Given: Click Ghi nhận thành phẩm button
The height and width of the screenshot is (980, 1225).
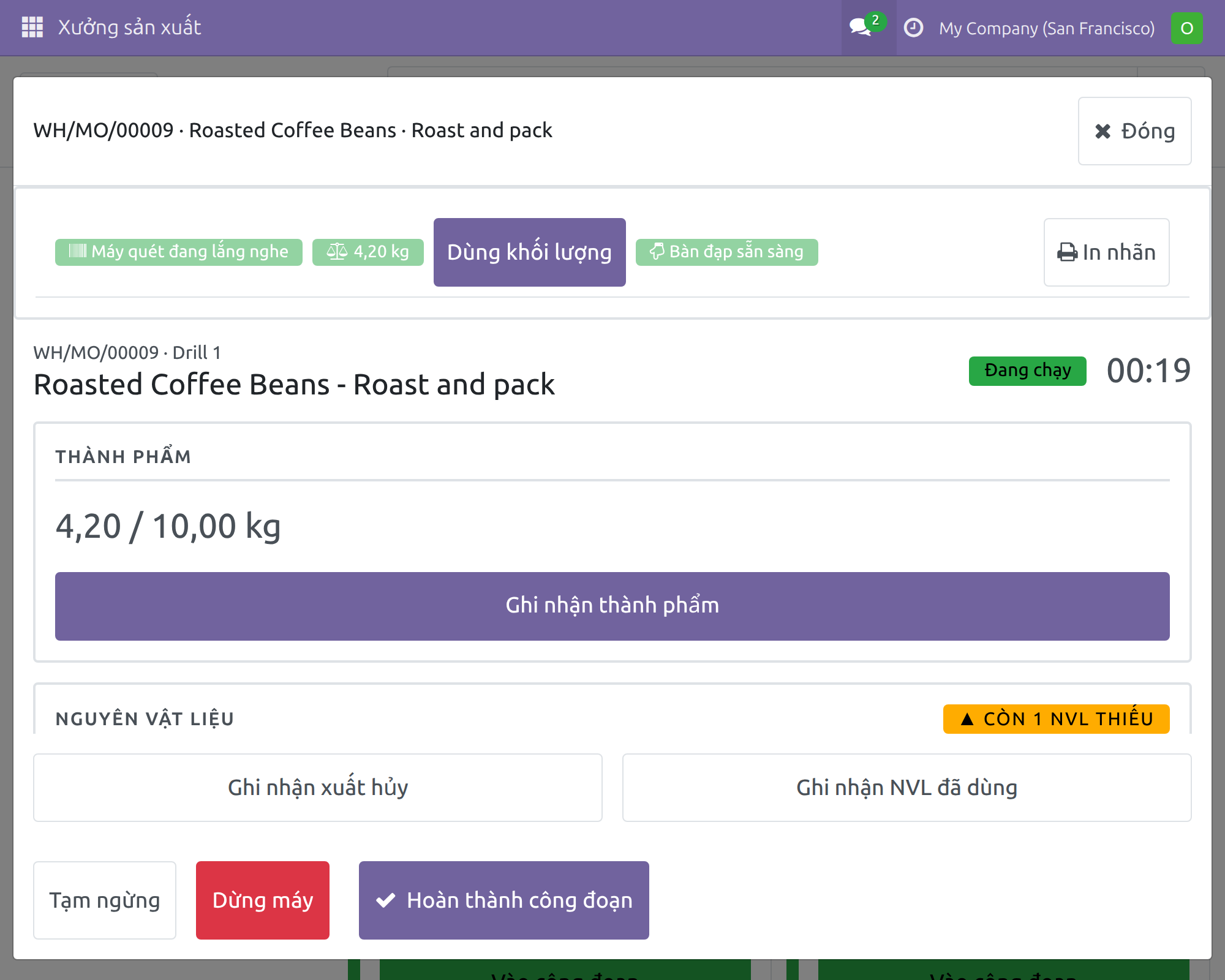Looking at the screenshot, I should pos(612,606).
